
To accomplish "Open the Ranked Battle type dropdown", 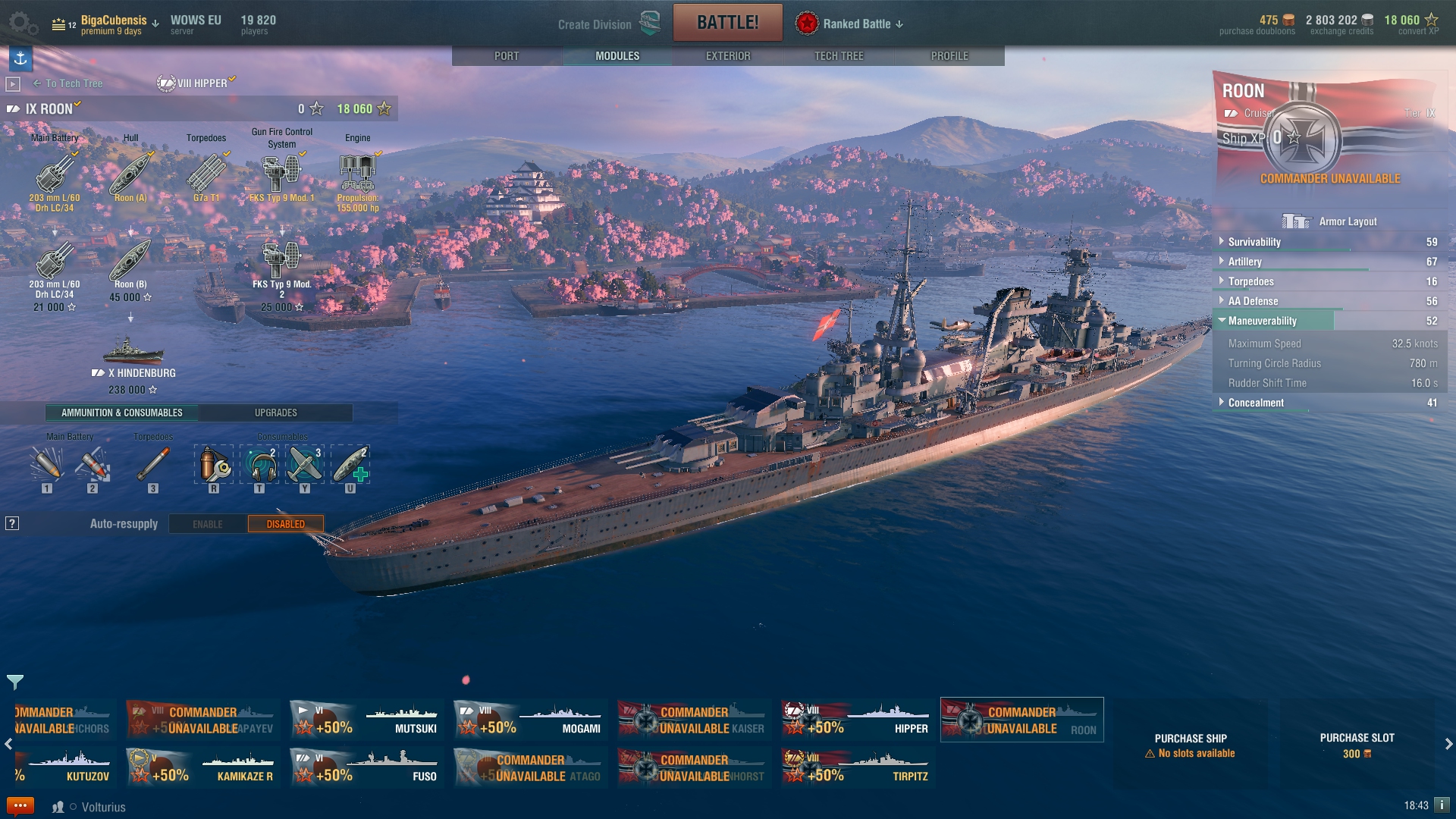I will (849, 24).
